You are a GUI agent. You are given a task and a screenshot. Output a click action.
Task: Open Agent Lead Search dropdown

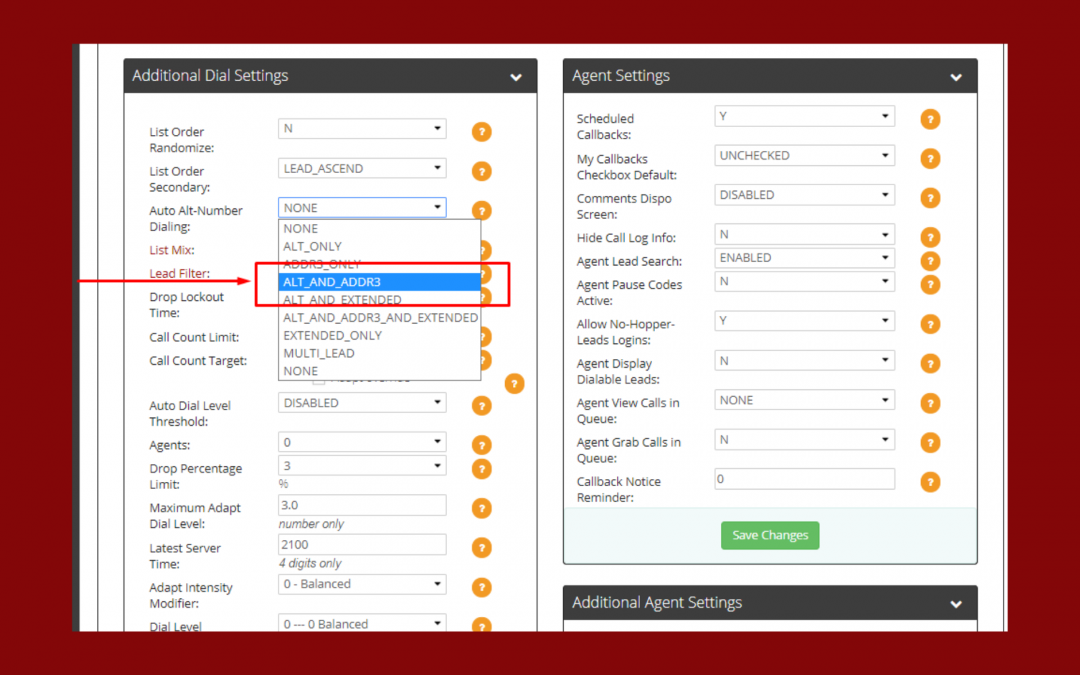point(804,258)
